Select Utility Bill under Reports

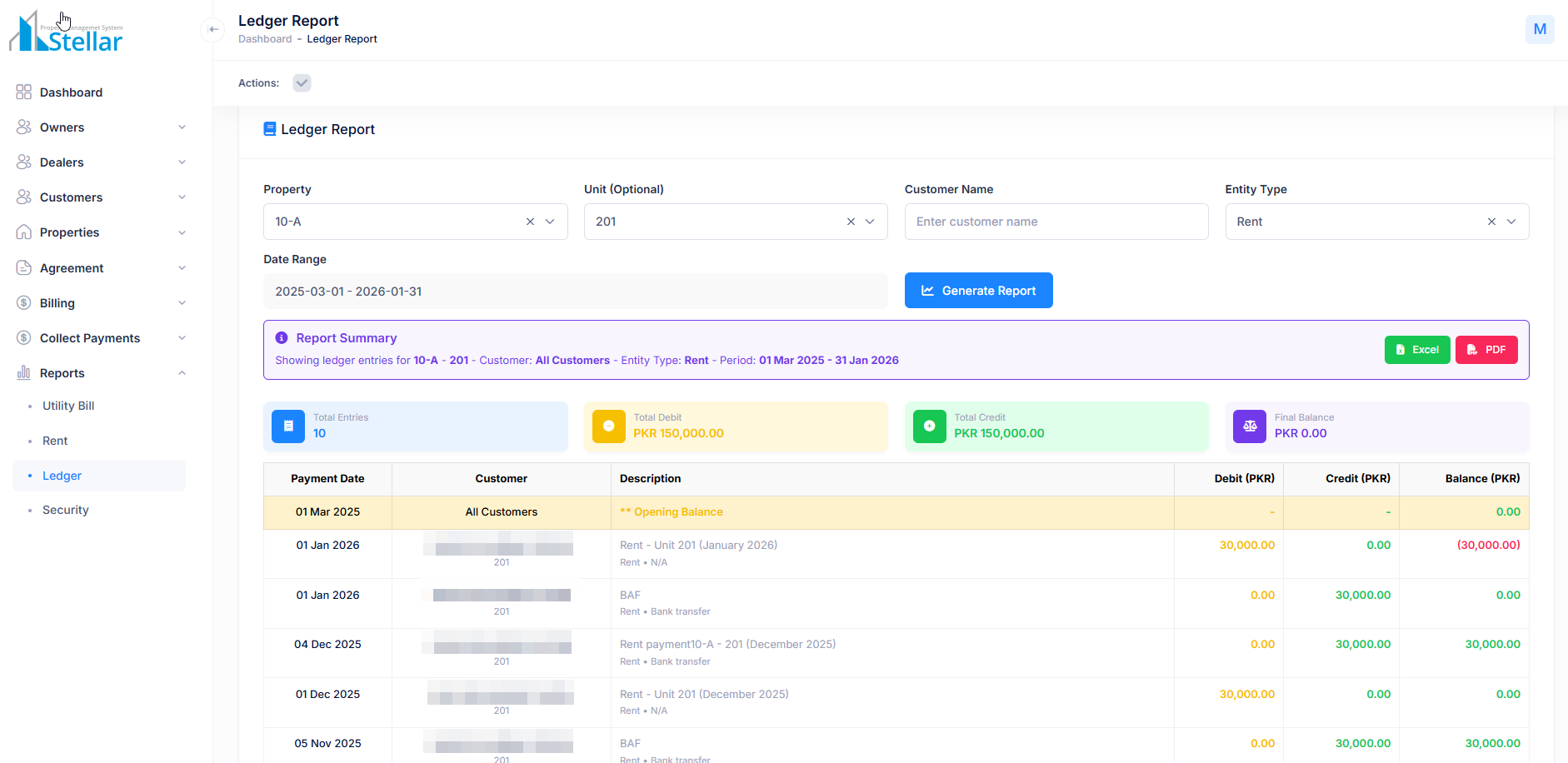[x=67, y=406]
